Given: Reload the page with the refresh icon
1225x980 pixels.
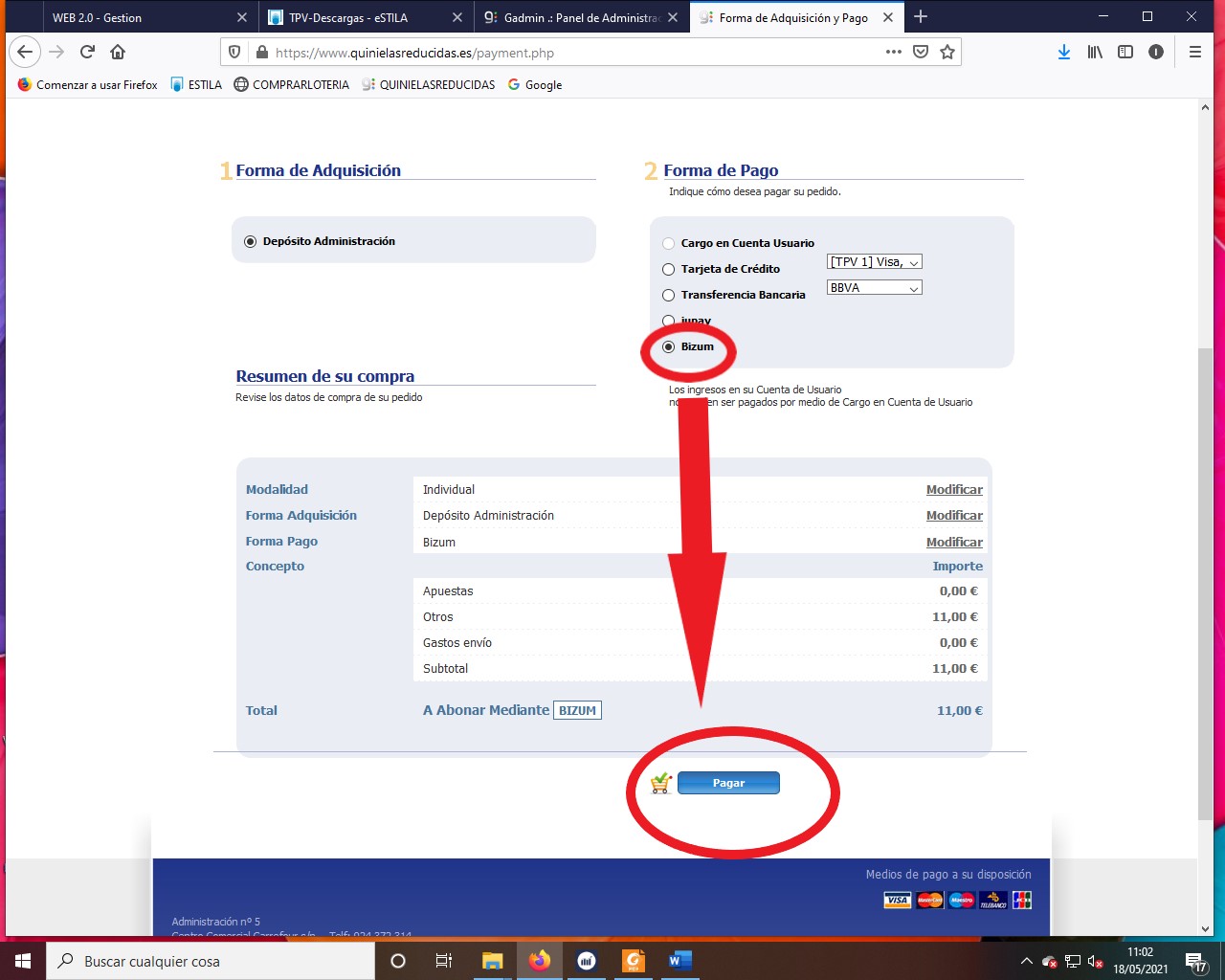Looking at the screenshot, I should tap(87, 52).
